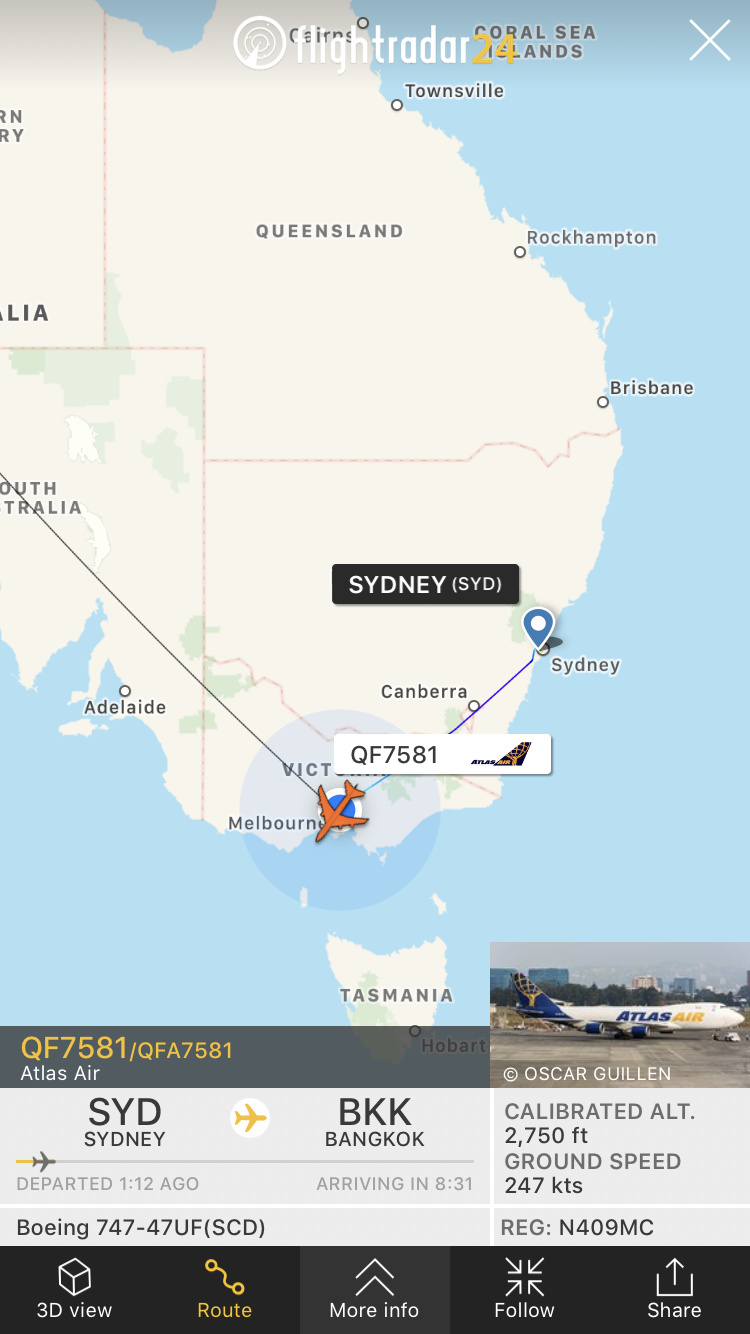Tap the Flightradar24 logo
This screenshot has height=1334, width=750.
375,44
